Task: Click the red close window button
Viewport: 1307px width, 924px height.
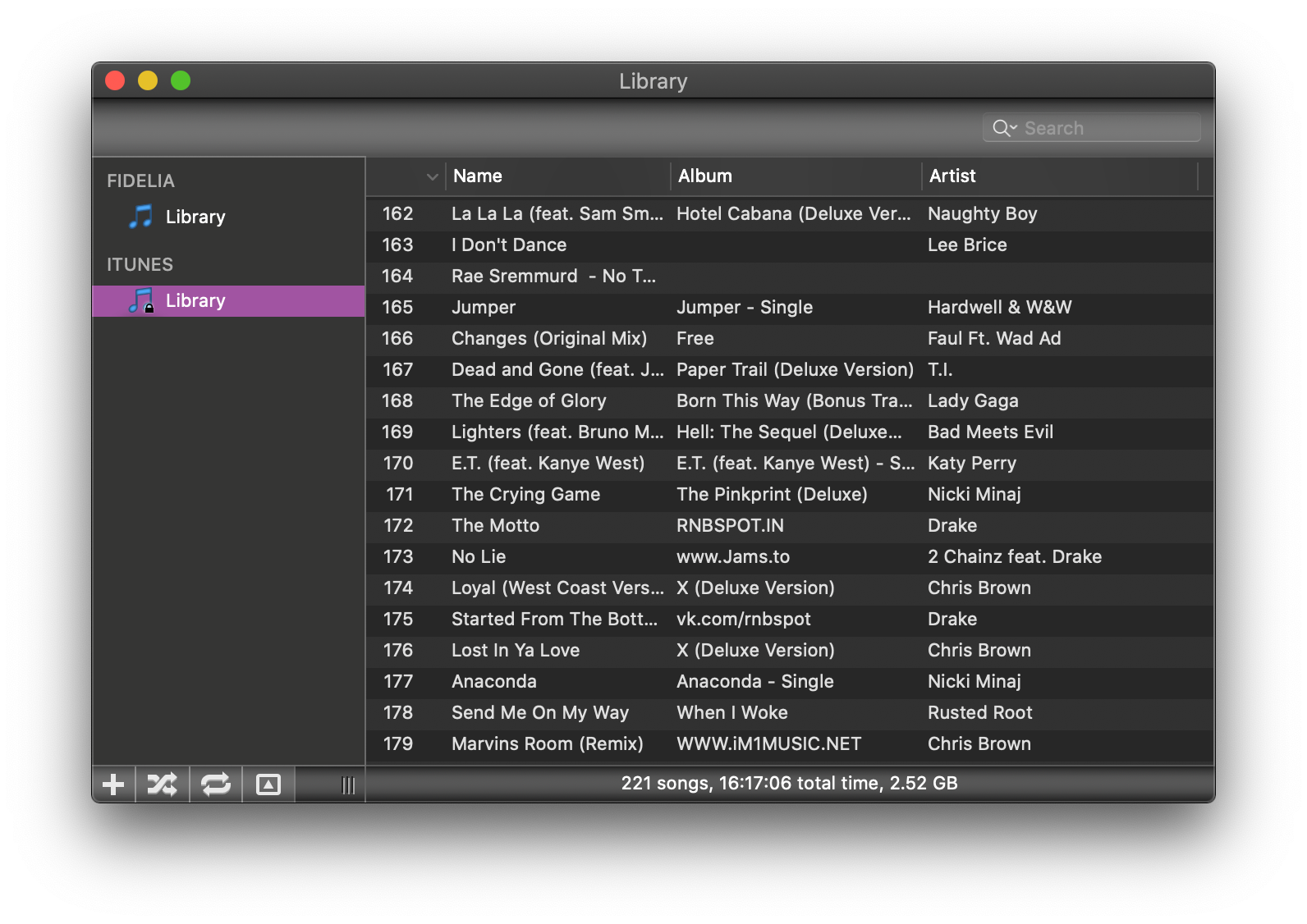Action: [115, 80]
